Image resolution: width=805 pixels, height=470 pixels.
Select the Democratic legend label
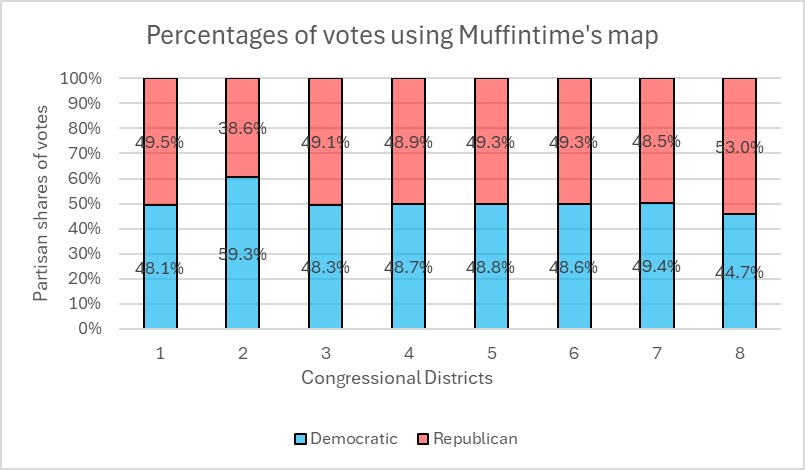click(354, 438)
